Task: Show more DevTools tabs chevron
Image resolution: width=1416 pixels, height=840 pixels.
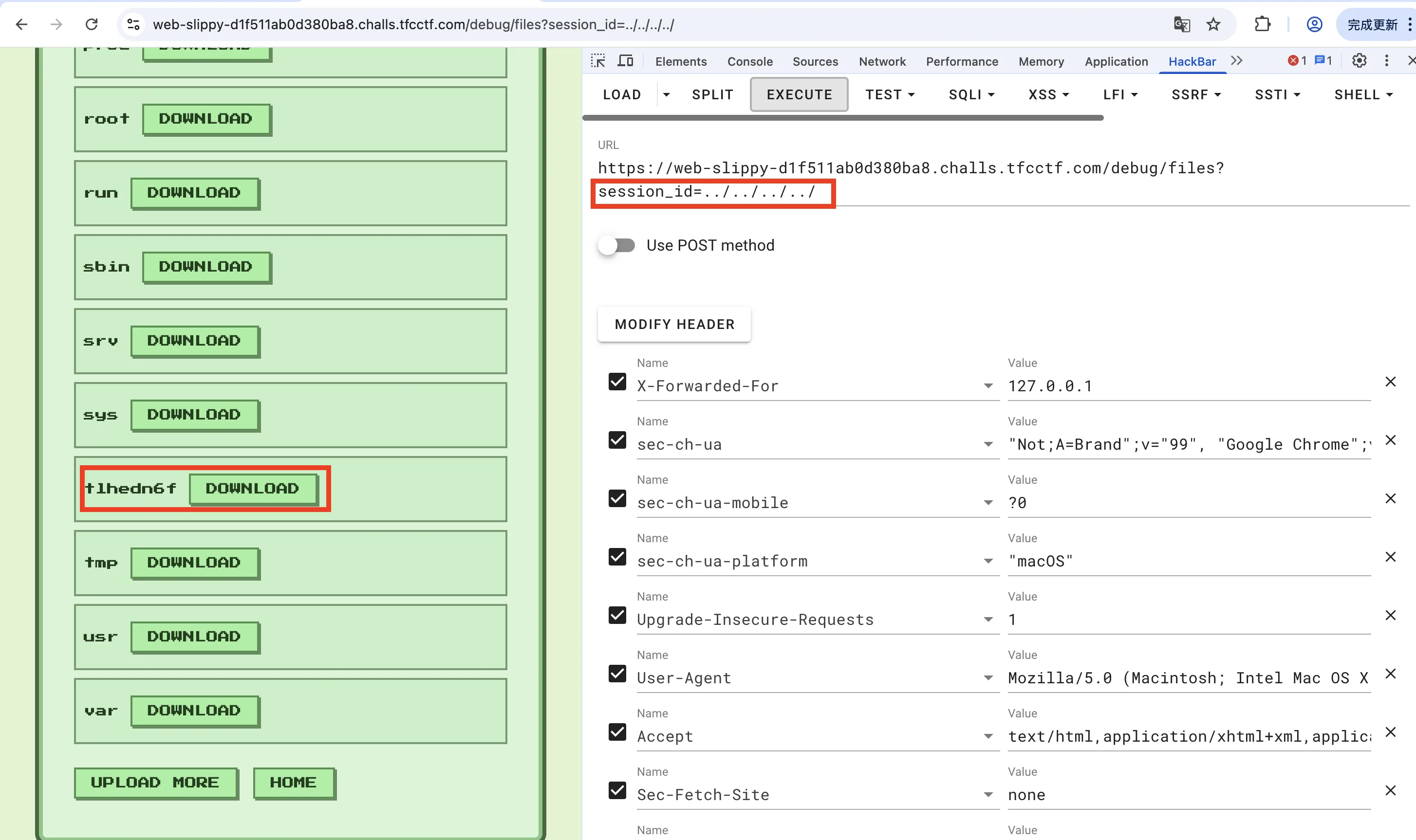Action: click(1236, 61)
